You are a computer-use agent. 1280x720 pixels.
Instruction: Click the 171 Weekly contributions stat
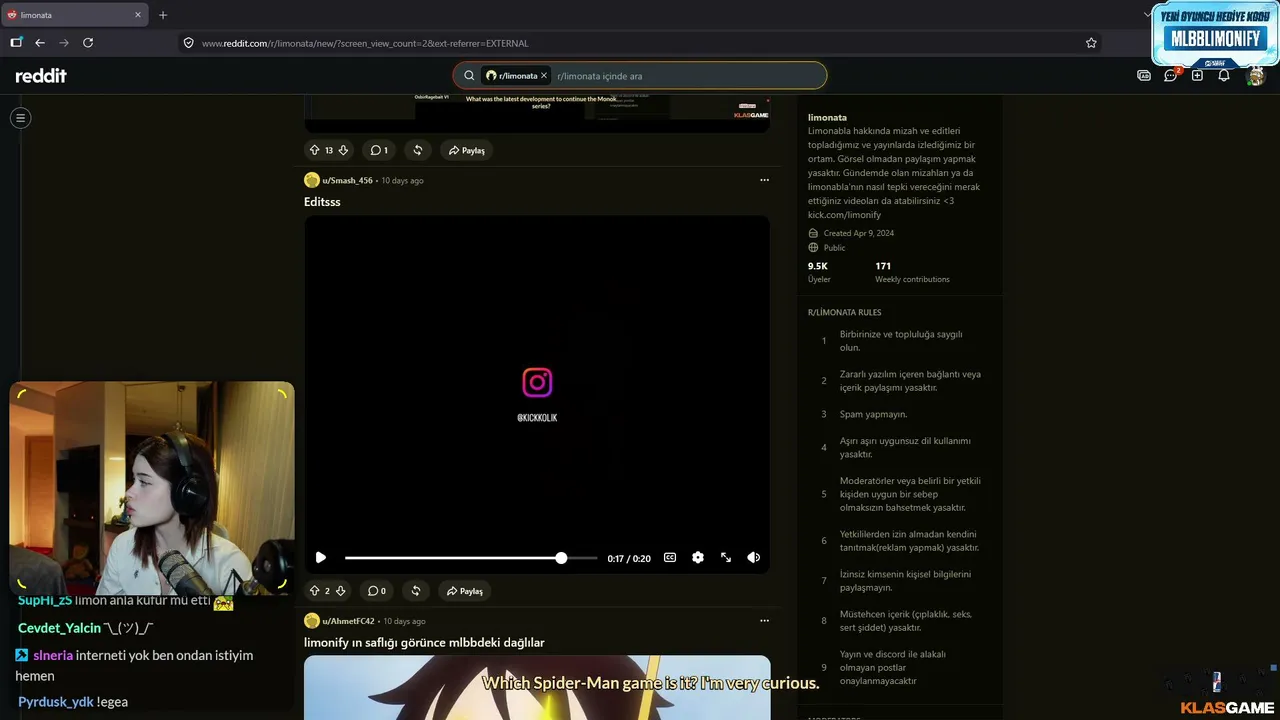[x=912, y=272]
